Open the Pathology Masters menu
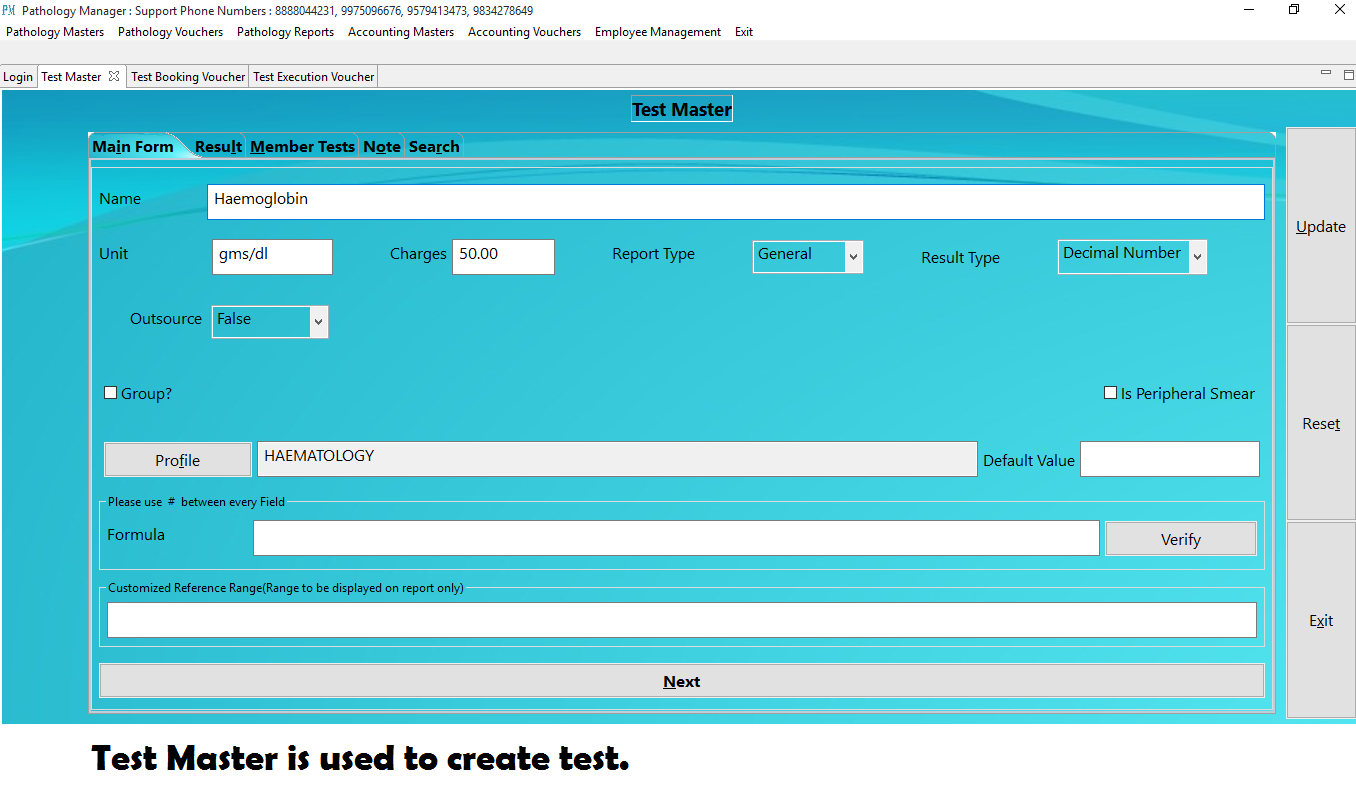Screen dimensions: 1356x793 (55, 32)
